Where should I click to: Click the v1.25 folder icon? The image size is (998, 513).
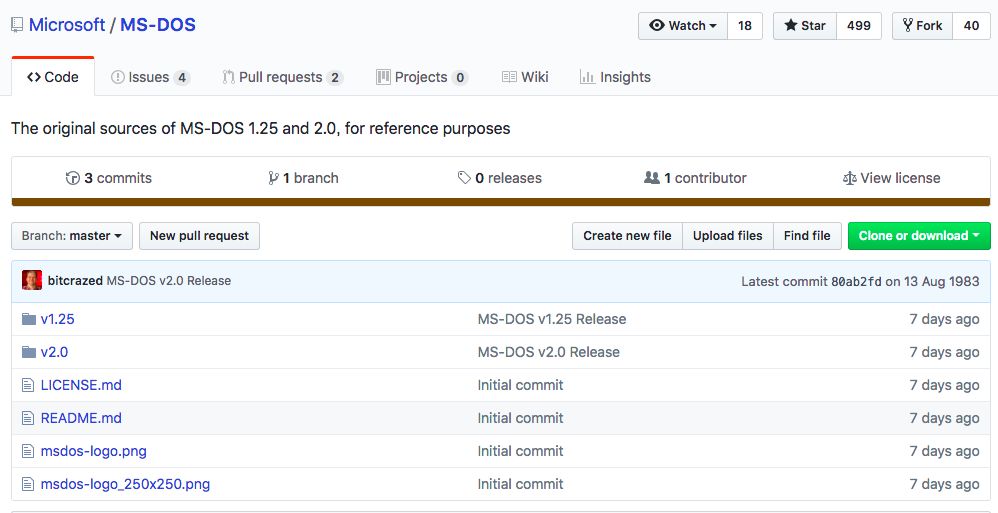[x=28, y=319]
